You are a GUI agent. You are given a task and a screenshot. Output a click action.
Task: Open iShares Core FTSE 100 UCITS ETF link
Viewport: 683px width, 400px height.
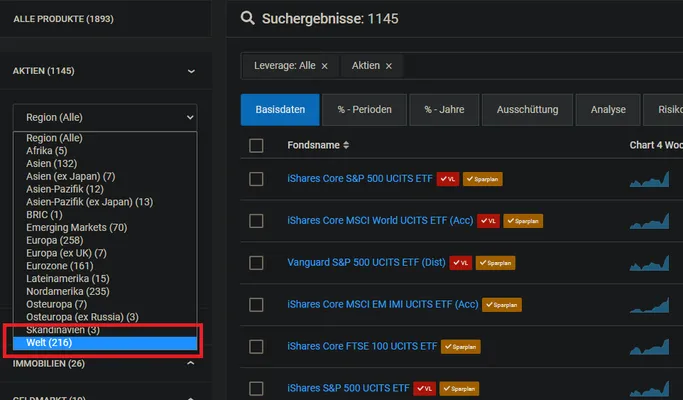[x=362, y=346]
